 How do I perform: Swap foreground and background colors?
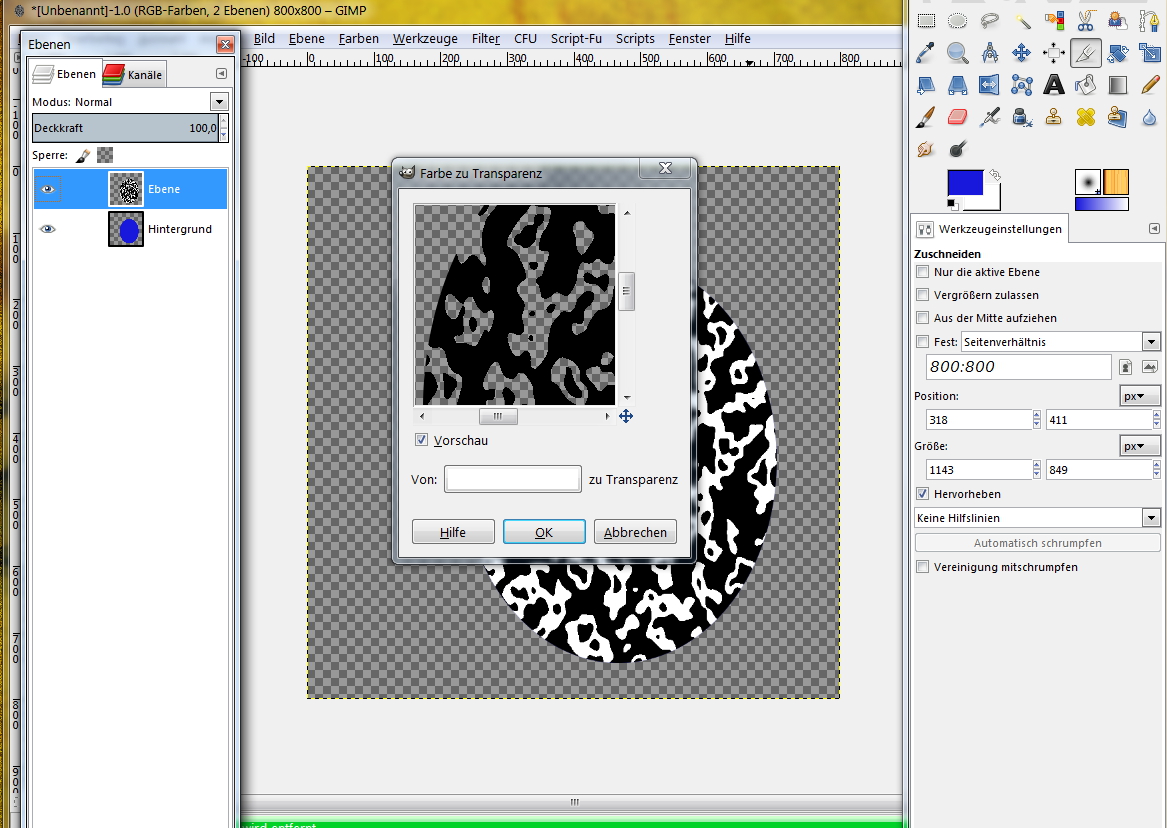click(994, 176)
